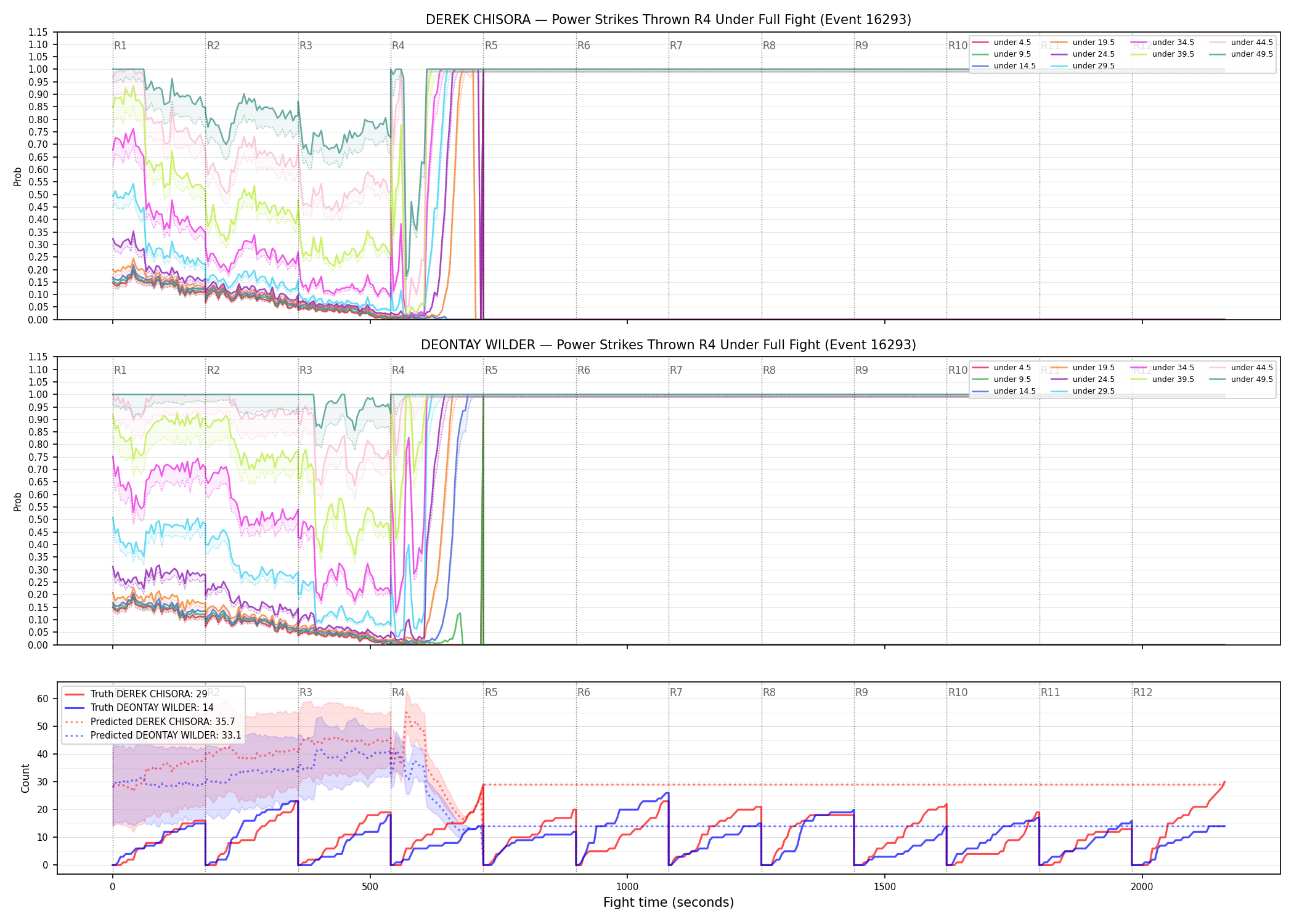Click the Deontay Wilder chart title
The width and height of the screenshot is (1294, 924).
tap(669, 345)
